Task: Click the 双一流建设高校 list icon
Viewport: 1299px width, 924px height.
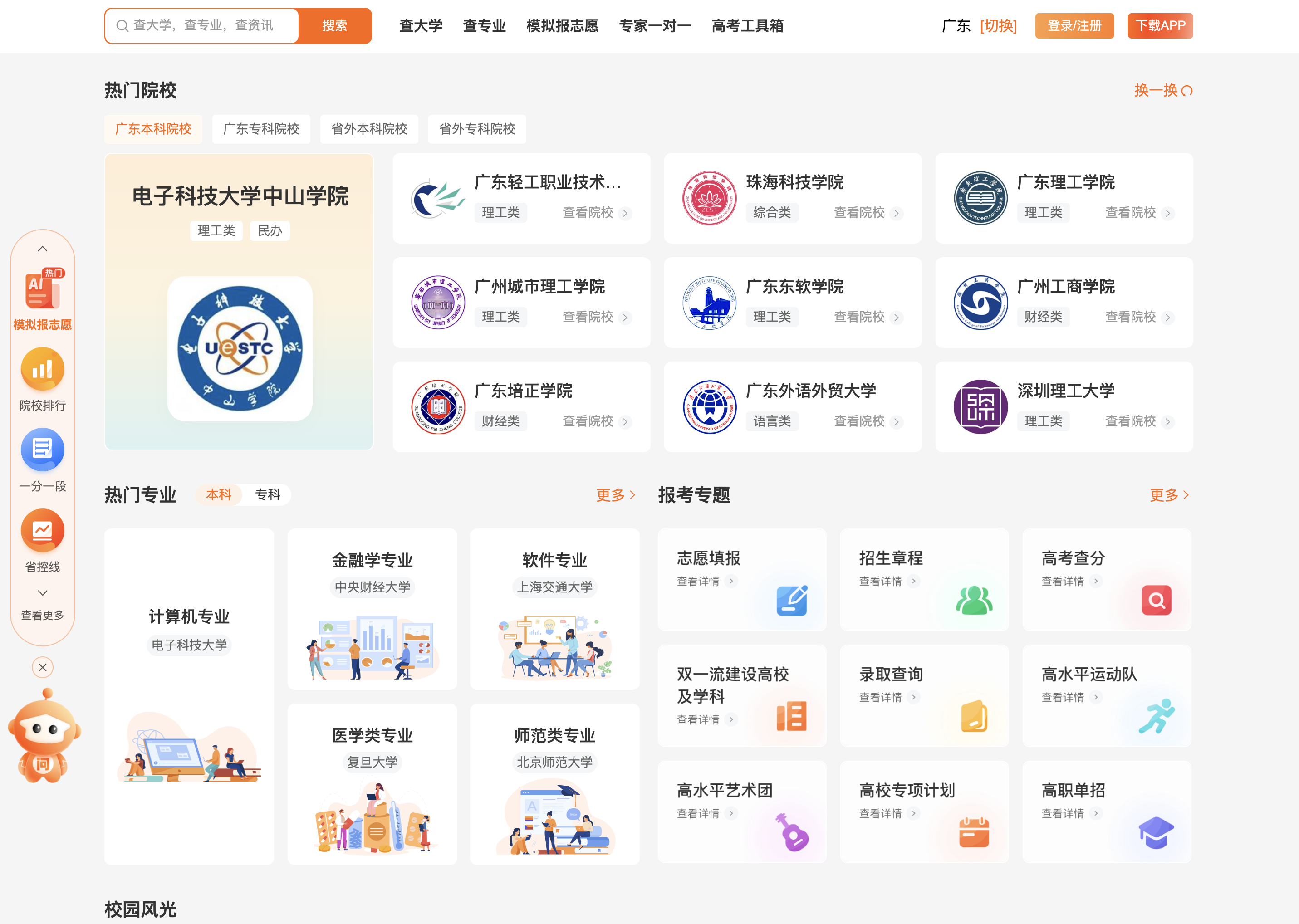Action: [791, 716]
